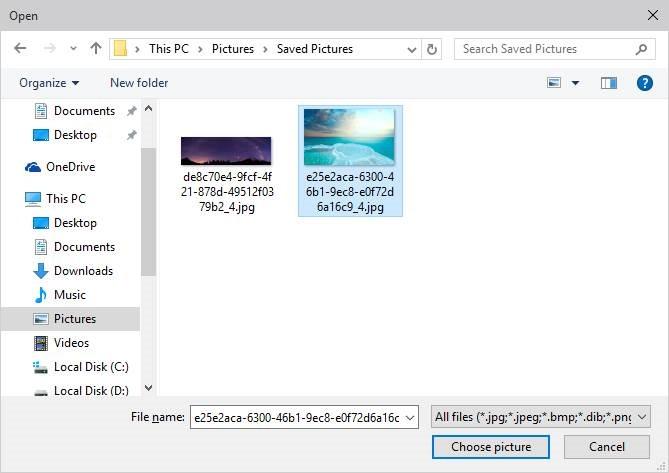Open the Organize menu

pos(49,83)
